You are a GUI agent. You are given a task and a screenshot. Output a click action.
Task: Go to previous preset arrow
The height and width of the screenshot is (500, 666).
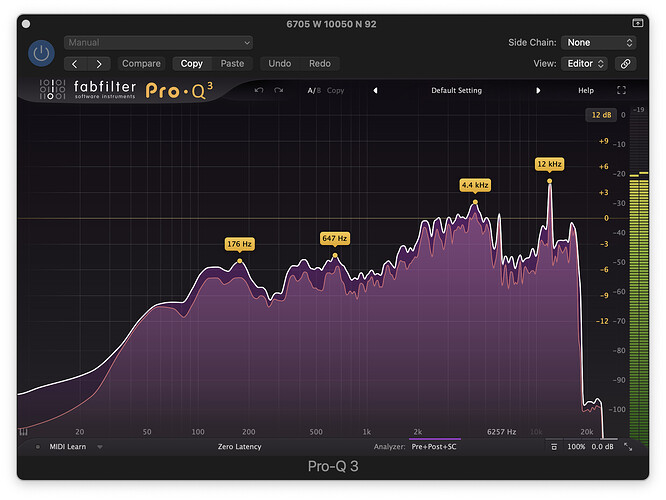click(x=375, y=90)
